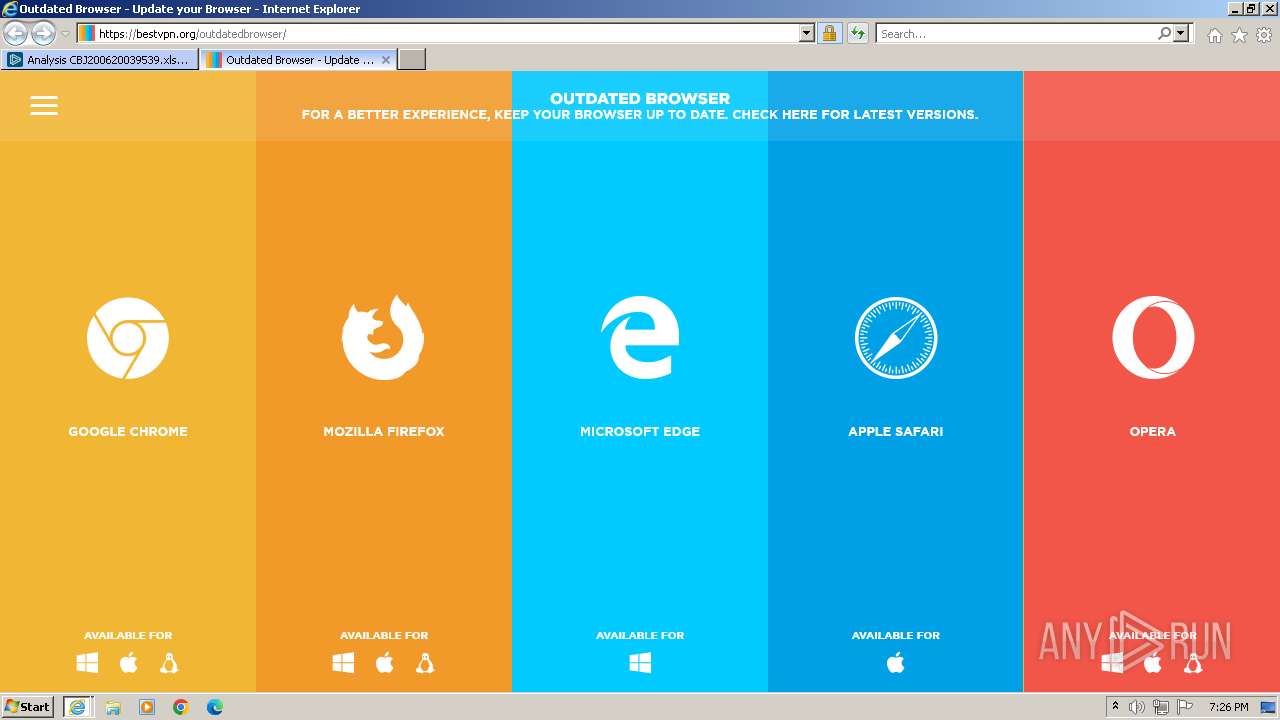Select Linux penguin icon under Mozilla Firefox
The image size is (1280, 720).
click(425, 662)
